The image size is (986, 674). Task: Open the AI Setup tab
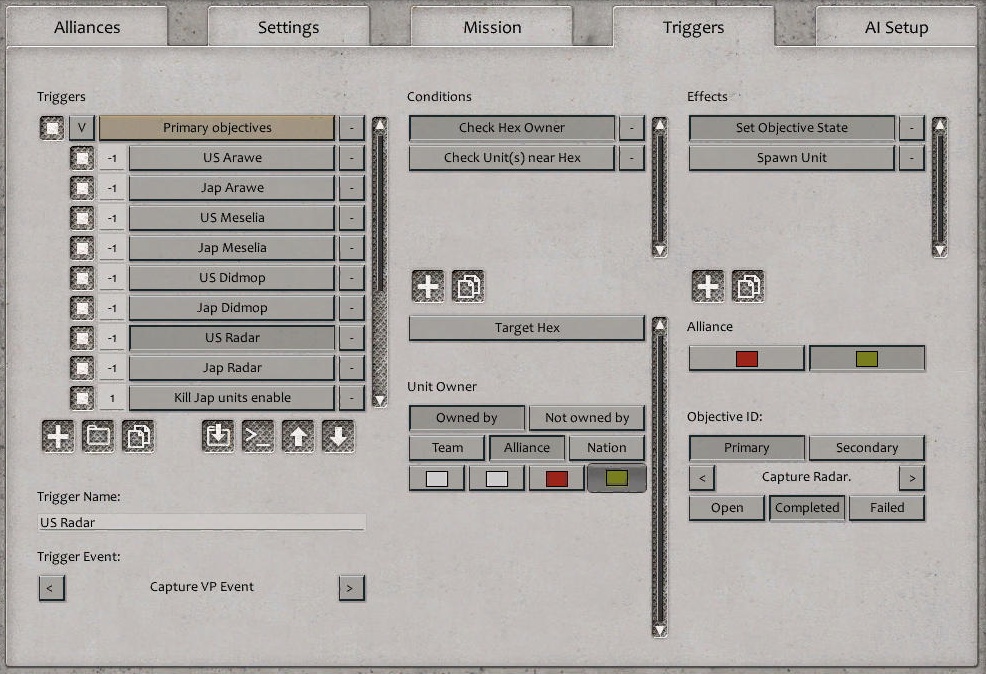coord(896,27)
